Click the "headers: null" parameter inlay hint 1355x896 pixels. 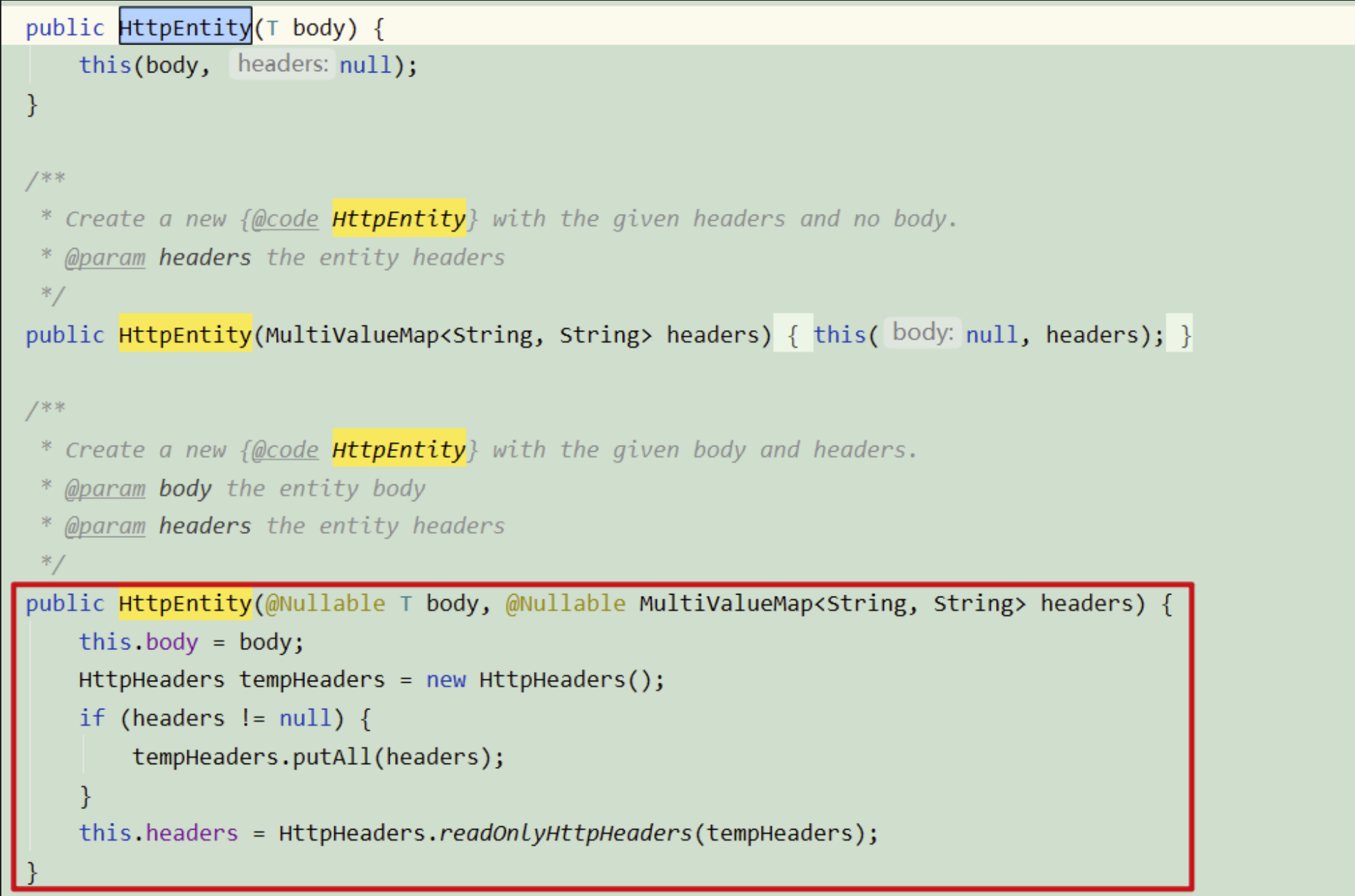click(x=282, y=63)
